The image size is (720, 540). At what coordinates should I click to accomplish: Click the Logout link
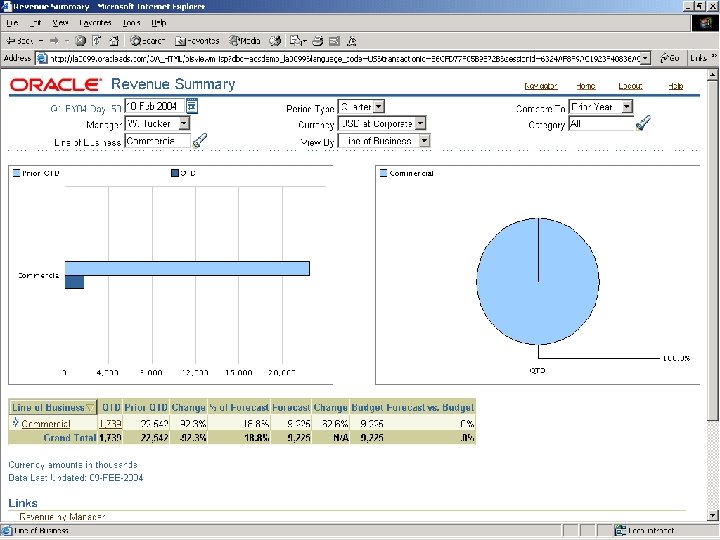click(630, 86)
